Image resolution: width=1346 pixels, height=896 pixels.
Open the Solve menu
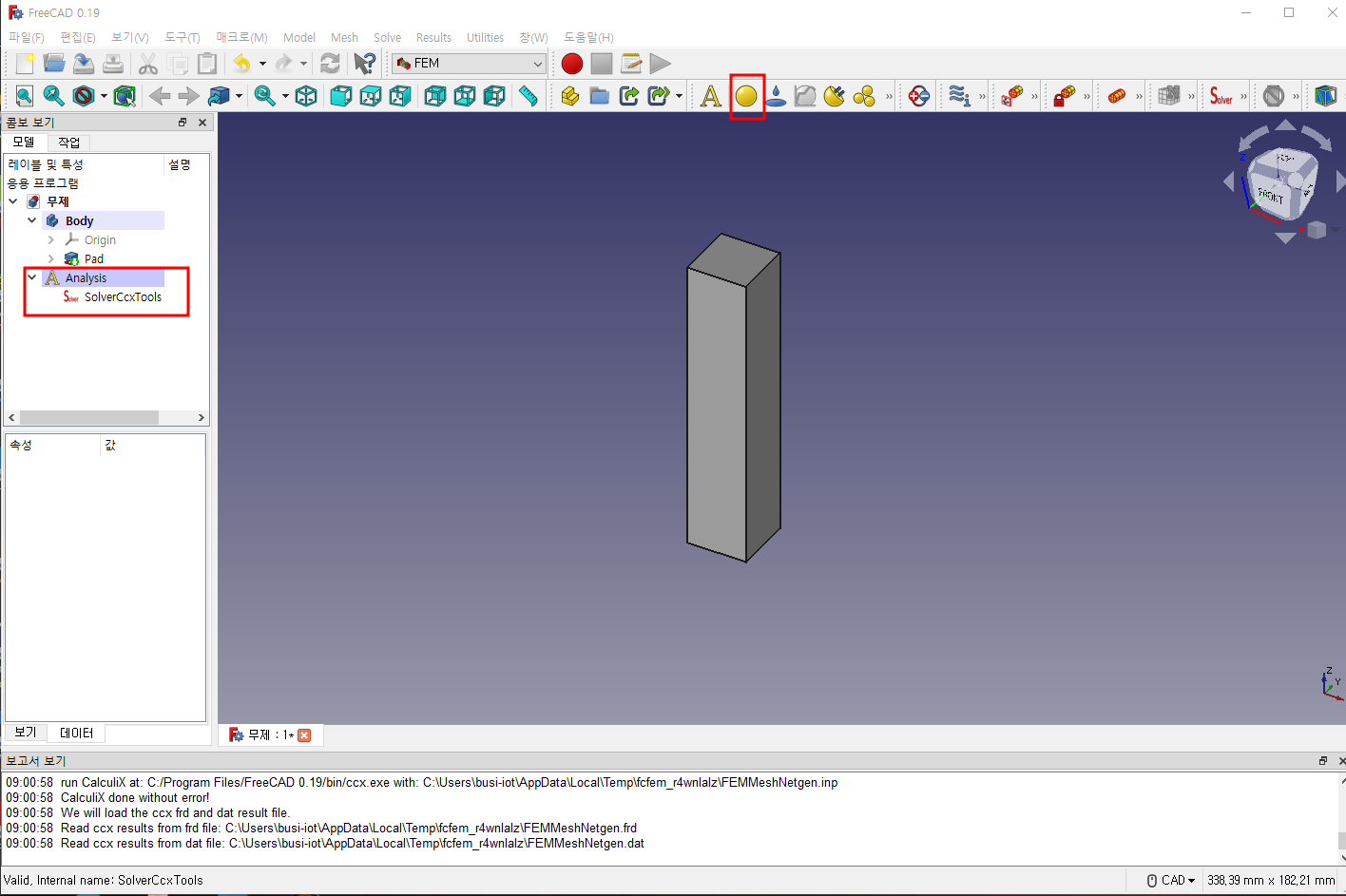(387, 37)
